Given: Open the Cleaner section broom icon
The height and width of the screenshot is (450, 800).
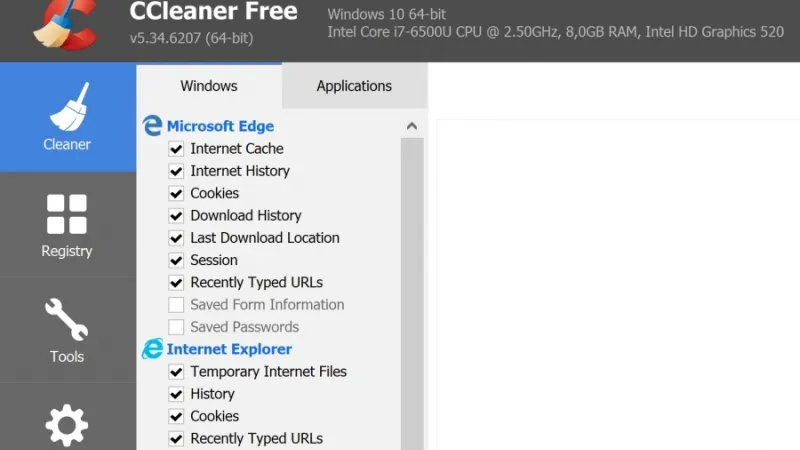Looking at the screenshot, I should [x=69, y=107].
